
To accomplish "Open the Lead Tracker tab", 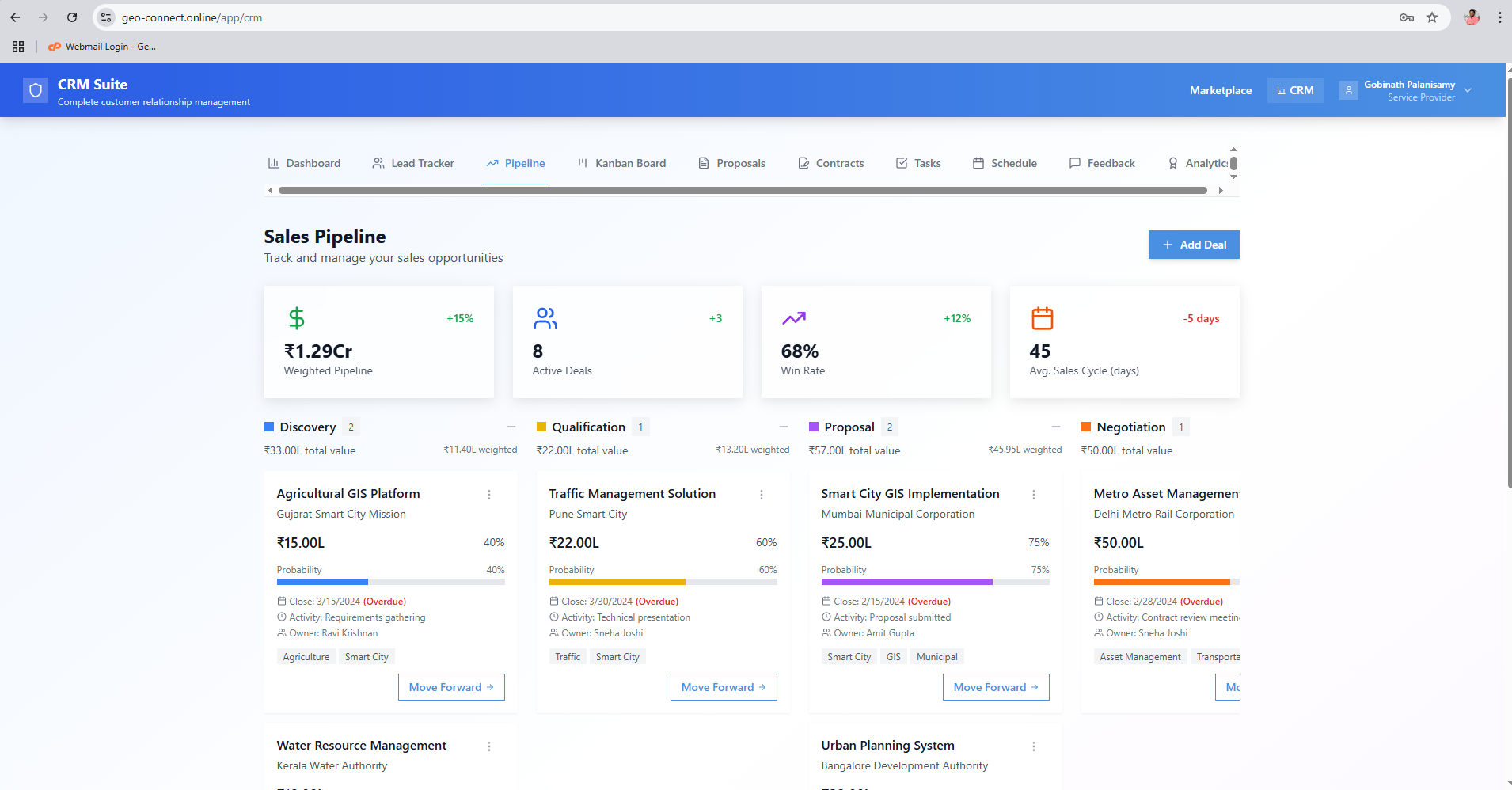I will coord(413,163).
